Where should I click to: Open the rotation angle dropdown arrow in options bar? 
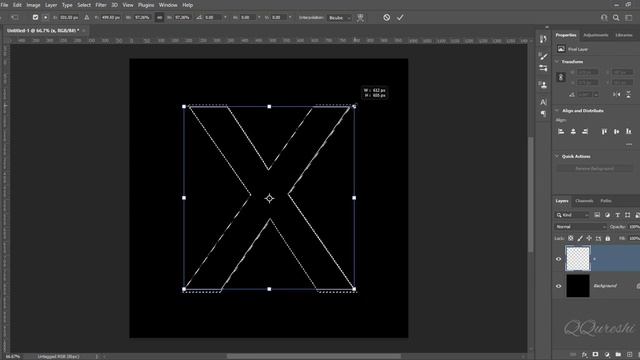[x=225, y=18]
